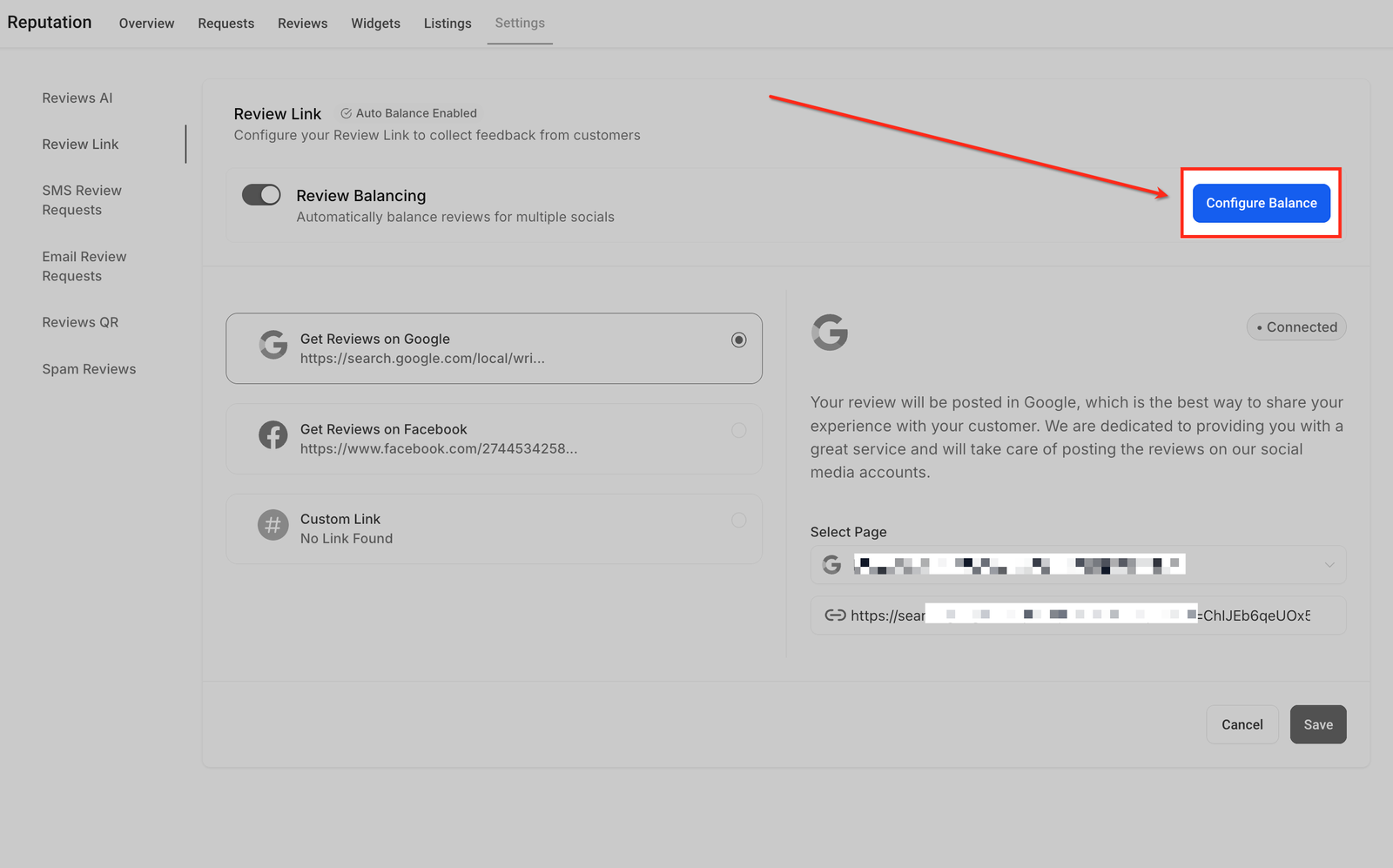Open Reviews QR in the sidebar
This screenshot has height=868, width=1393.
point(80,322)
